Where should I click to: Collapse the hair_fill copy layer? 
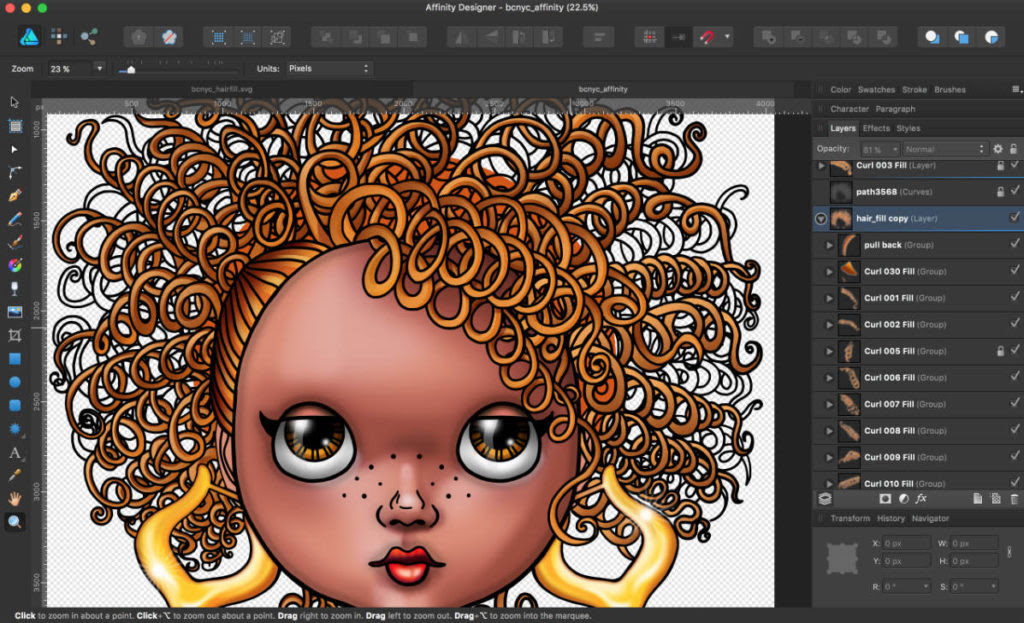821,218
